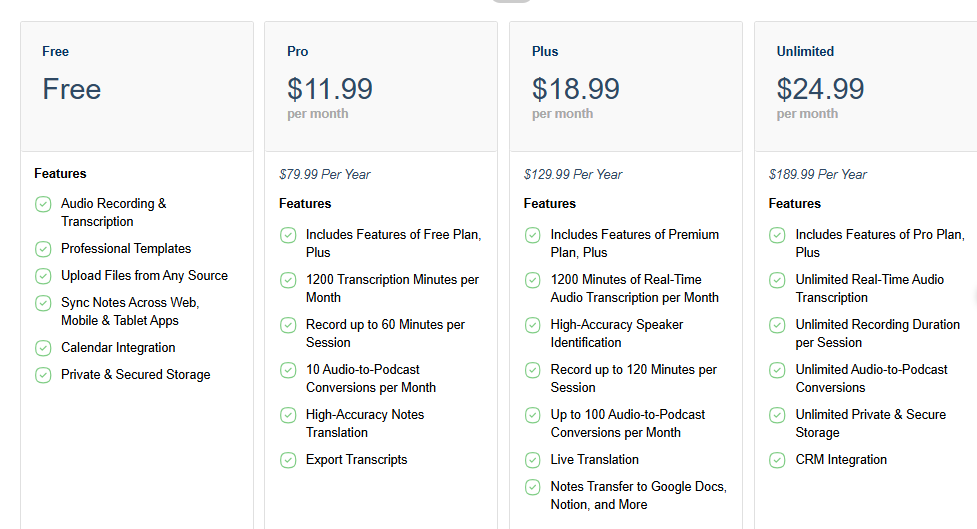Click Unlimited Audio-to-Podcast Conversions feature

(x=871, y=378)
